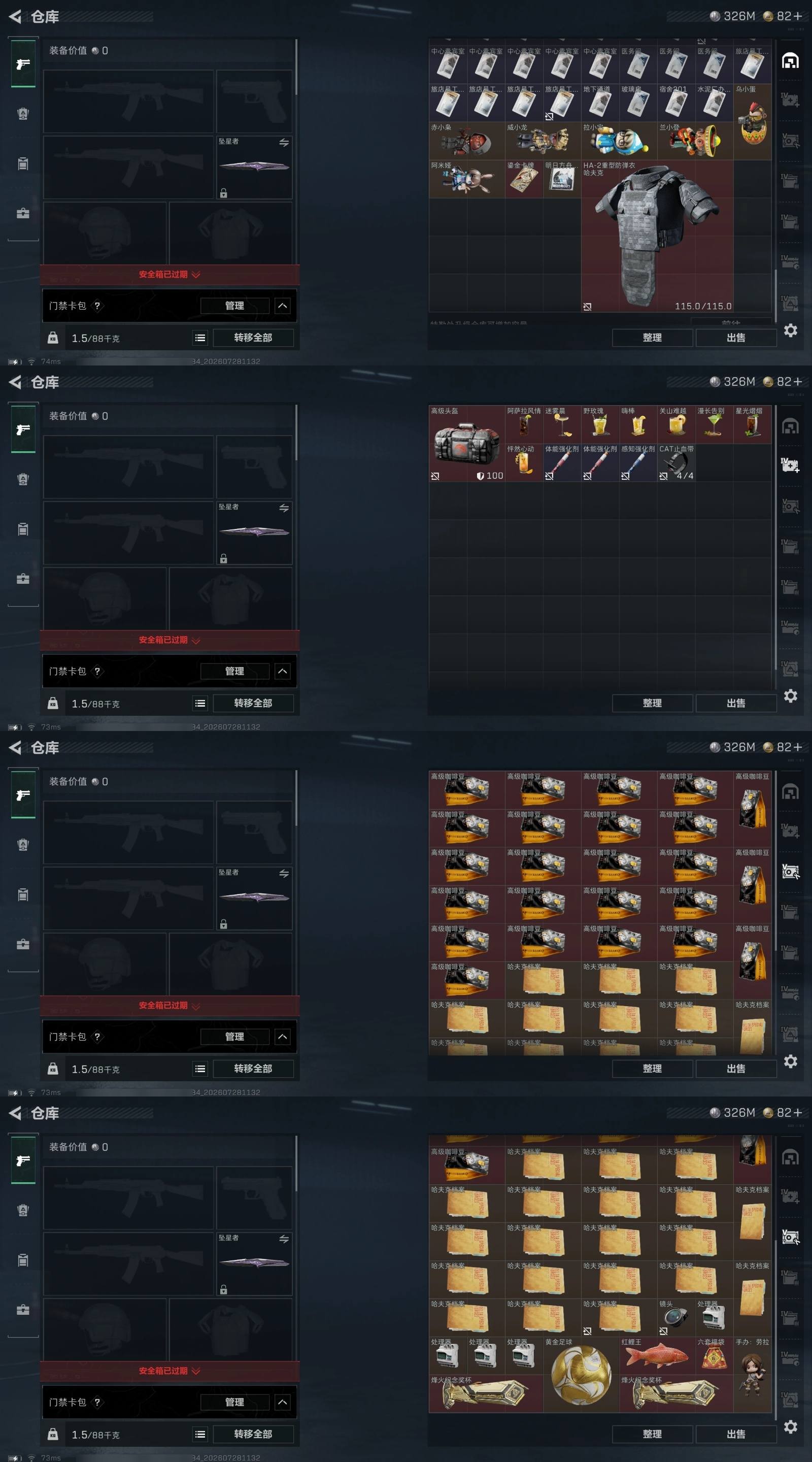Pick the 关山难越 drink item

[x=676, y=424]
